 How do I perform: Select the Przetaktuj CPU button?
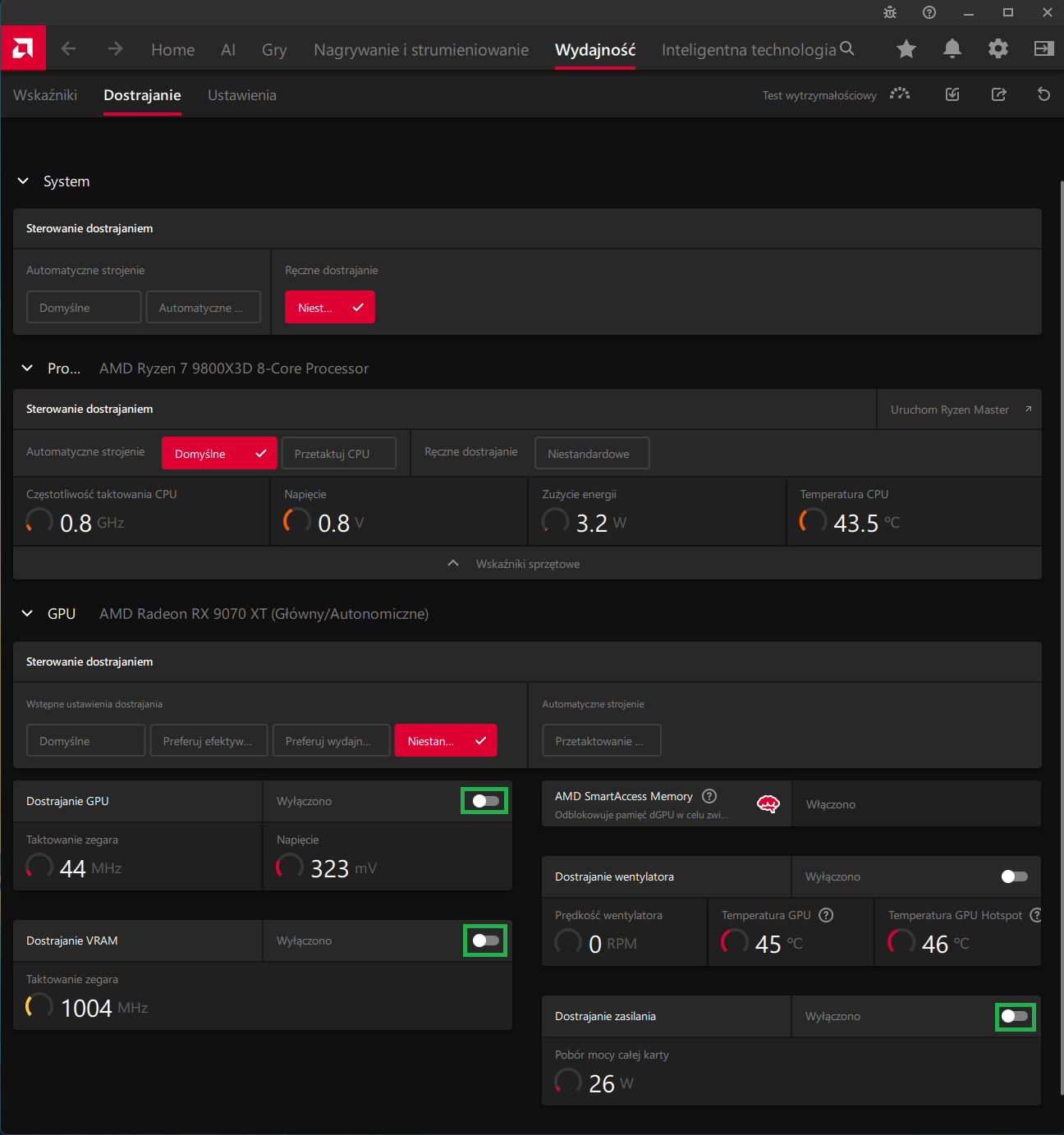(x=339, y=453)
